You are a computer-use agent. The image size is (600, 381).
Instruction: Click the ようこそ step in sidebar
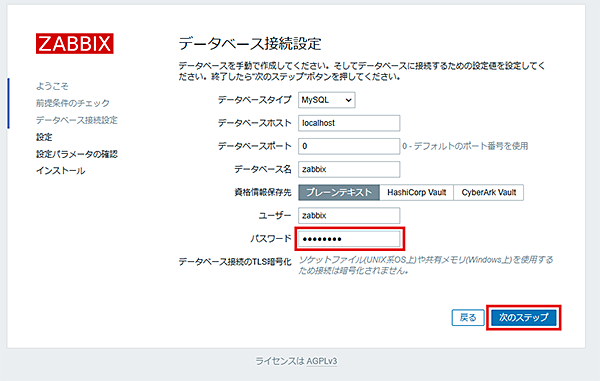pos(52,86)
